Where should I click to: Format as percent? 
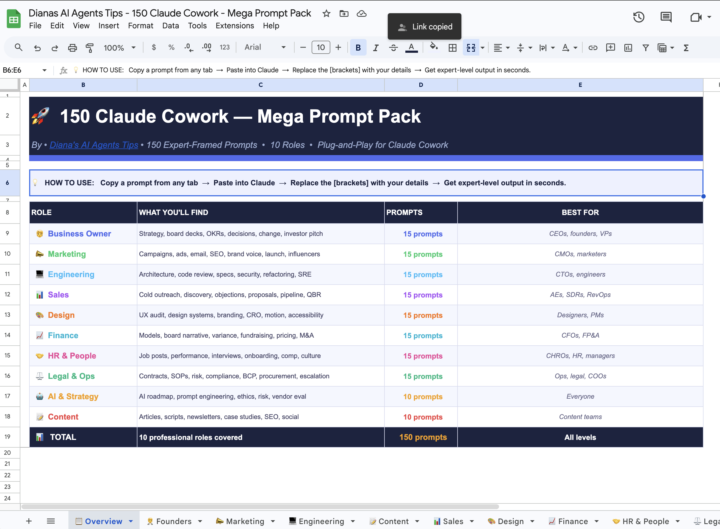tap(171, 47)
